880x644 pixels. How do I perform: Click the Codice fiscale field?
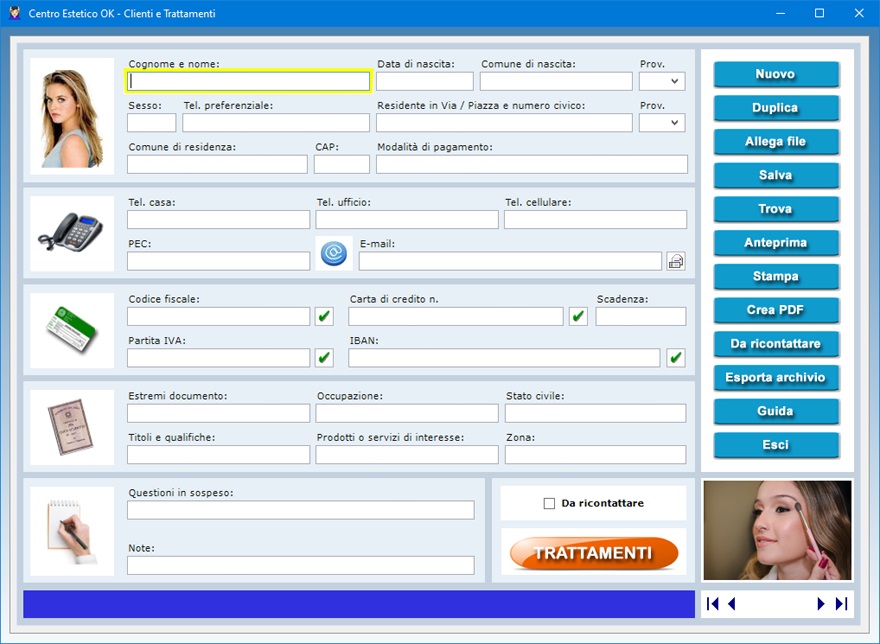pos(218,316)
